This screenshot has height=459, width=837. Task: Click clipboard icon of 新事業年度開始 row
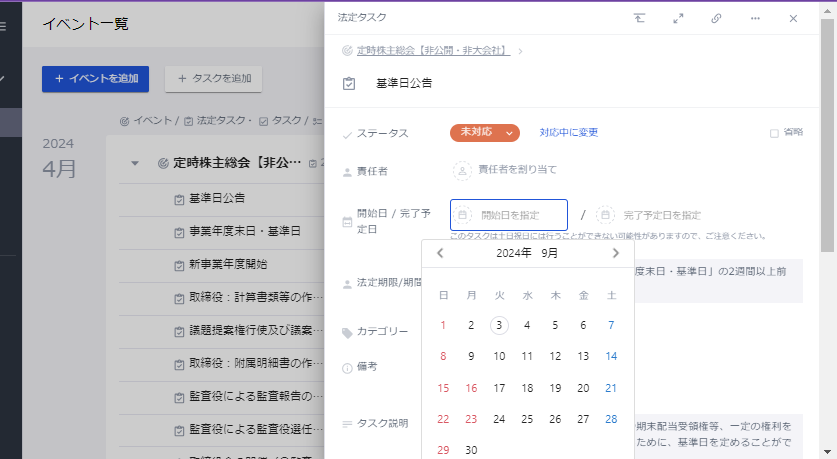click(x=179, y=266)
